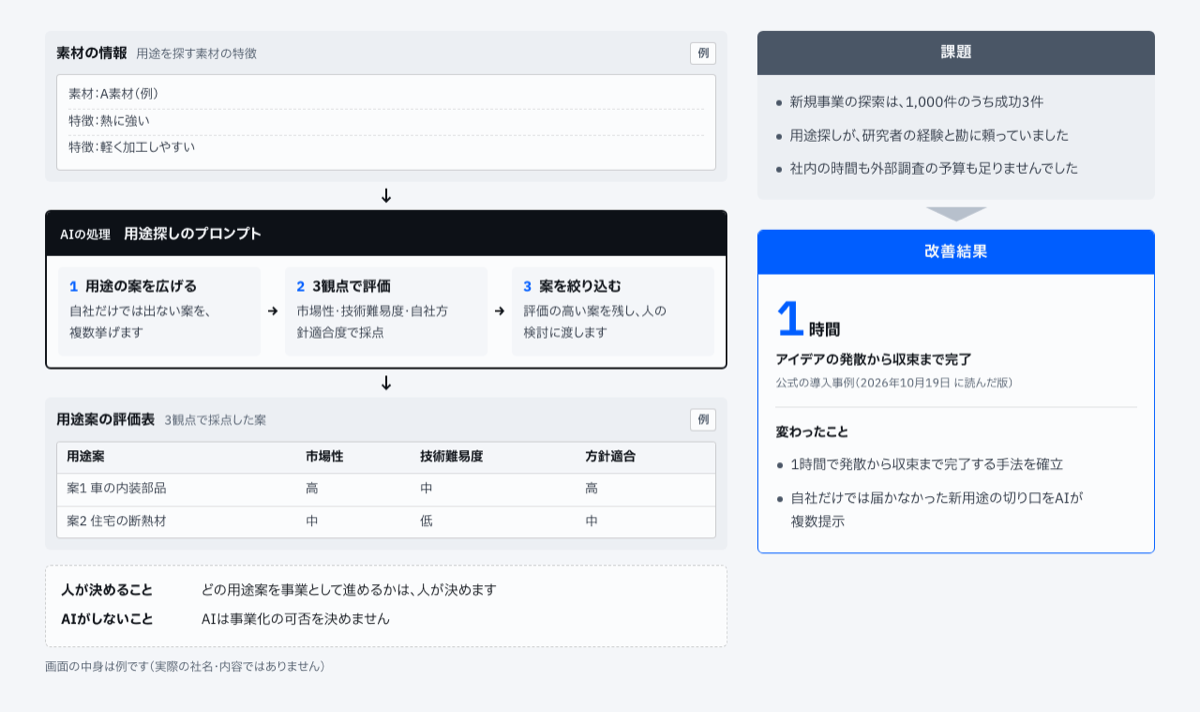Click bullet 社内の時間も外部調査の予算も足りませんでした
Screen dimensions: 1200x712
pyautogui.click(x=934, y=168)
